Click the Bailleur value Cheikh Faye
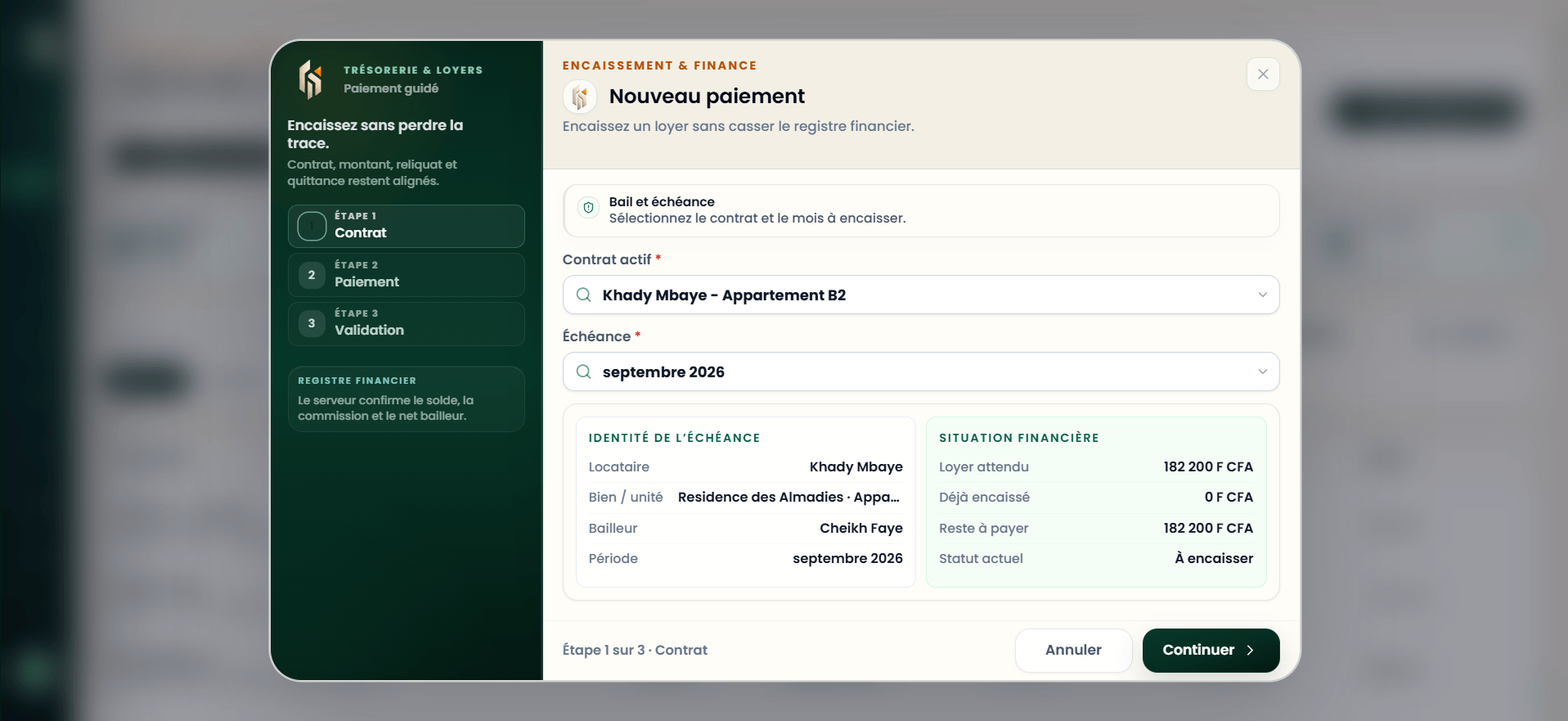This screenshot has width=1568, height=721. point(861,528)
